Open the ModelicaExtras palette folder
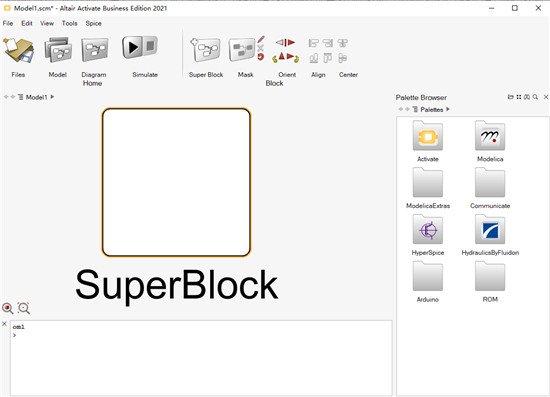This screenshot has width=550, height=397. coord(428,188)
